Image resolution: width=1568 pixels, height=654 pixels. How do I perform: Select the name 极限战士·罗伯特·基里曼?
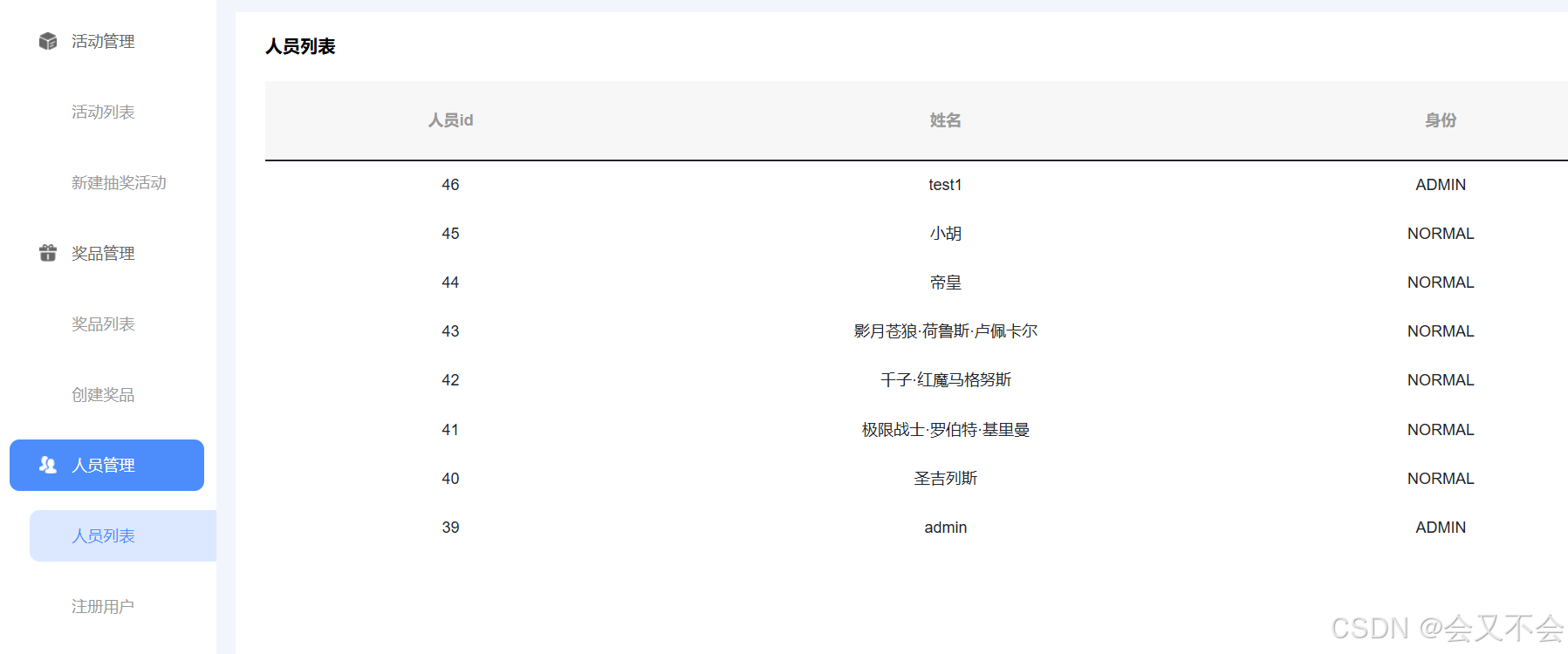coord(945,430)
